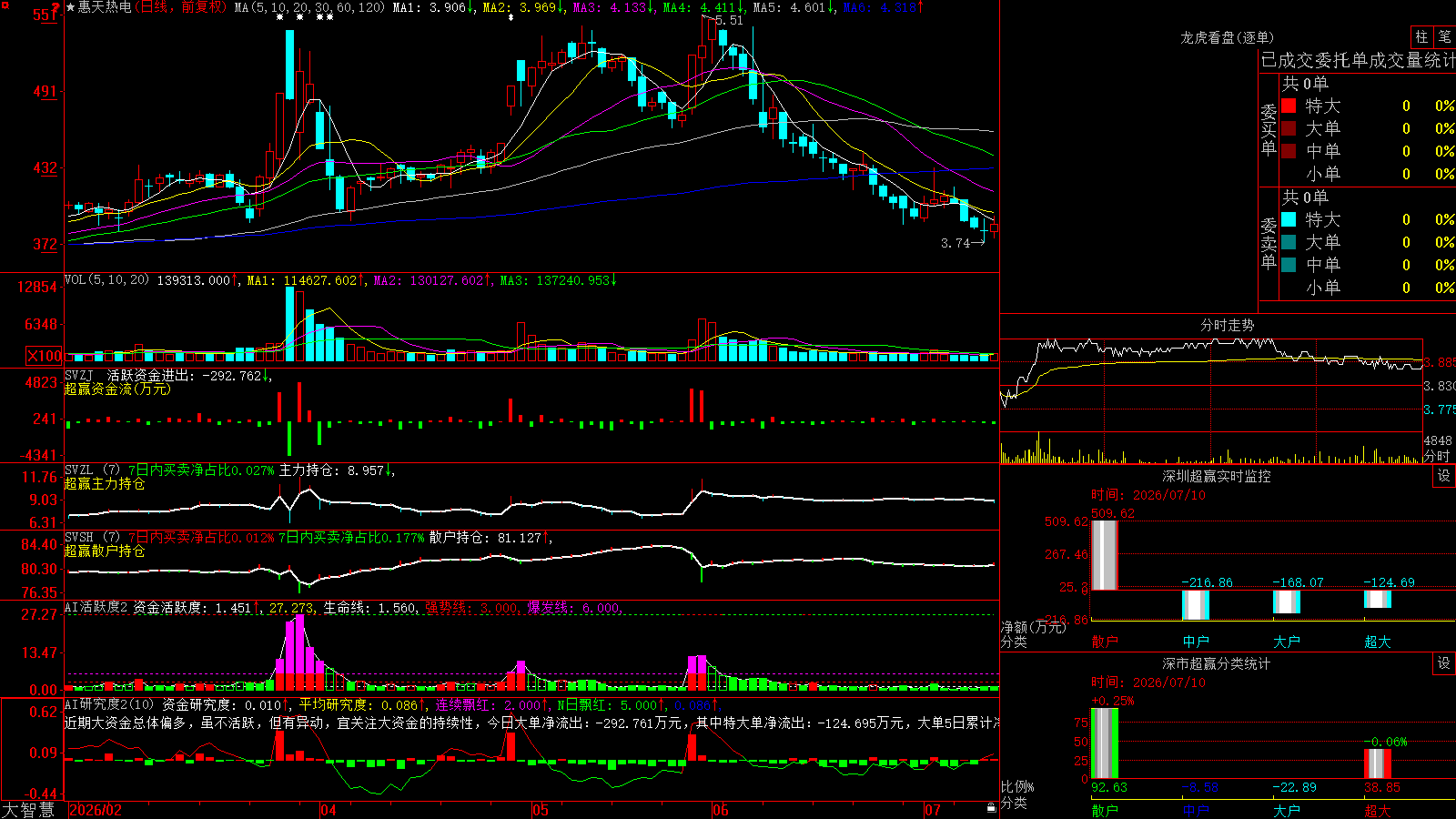This screenshot has width=1456, height=819.
Task: Click the 超大 percentage value 38.85
Action: tap(1382, 787)
